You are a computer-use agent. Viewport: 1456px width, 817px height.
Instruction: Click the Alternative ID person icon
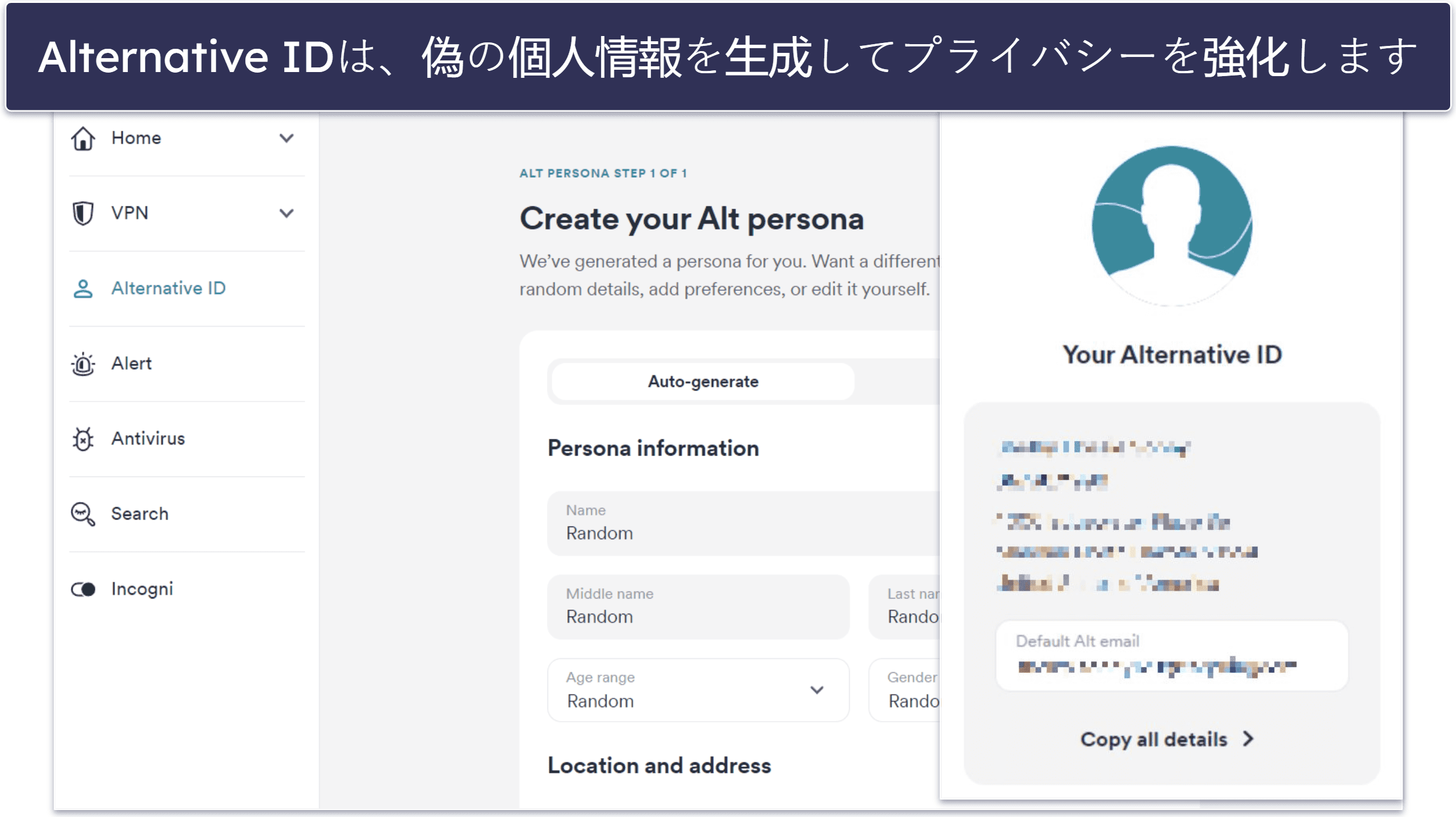click(83, 289)
